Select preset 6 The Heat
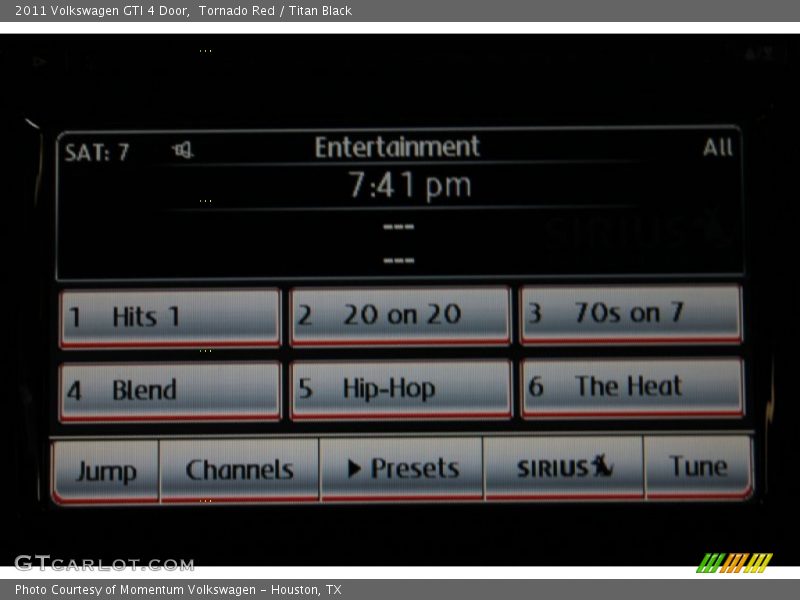800x600 pixels. click(632, 388)
